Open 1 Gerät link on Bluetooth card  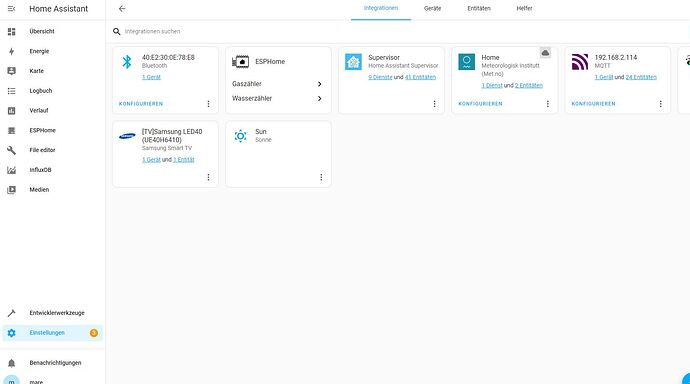pos(151,77)
